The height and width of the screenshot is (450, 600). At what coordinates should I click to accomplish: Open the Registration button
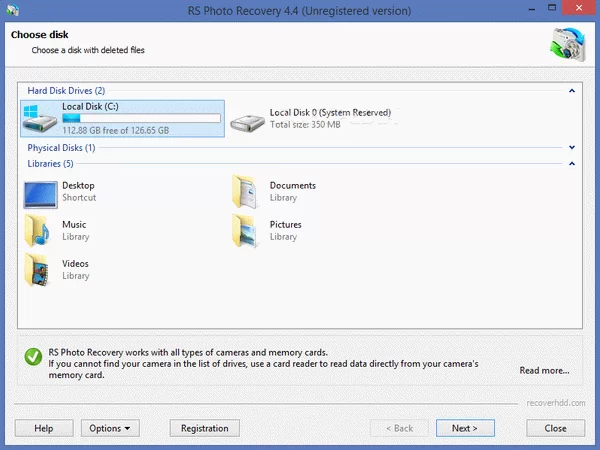coord(205,428)
